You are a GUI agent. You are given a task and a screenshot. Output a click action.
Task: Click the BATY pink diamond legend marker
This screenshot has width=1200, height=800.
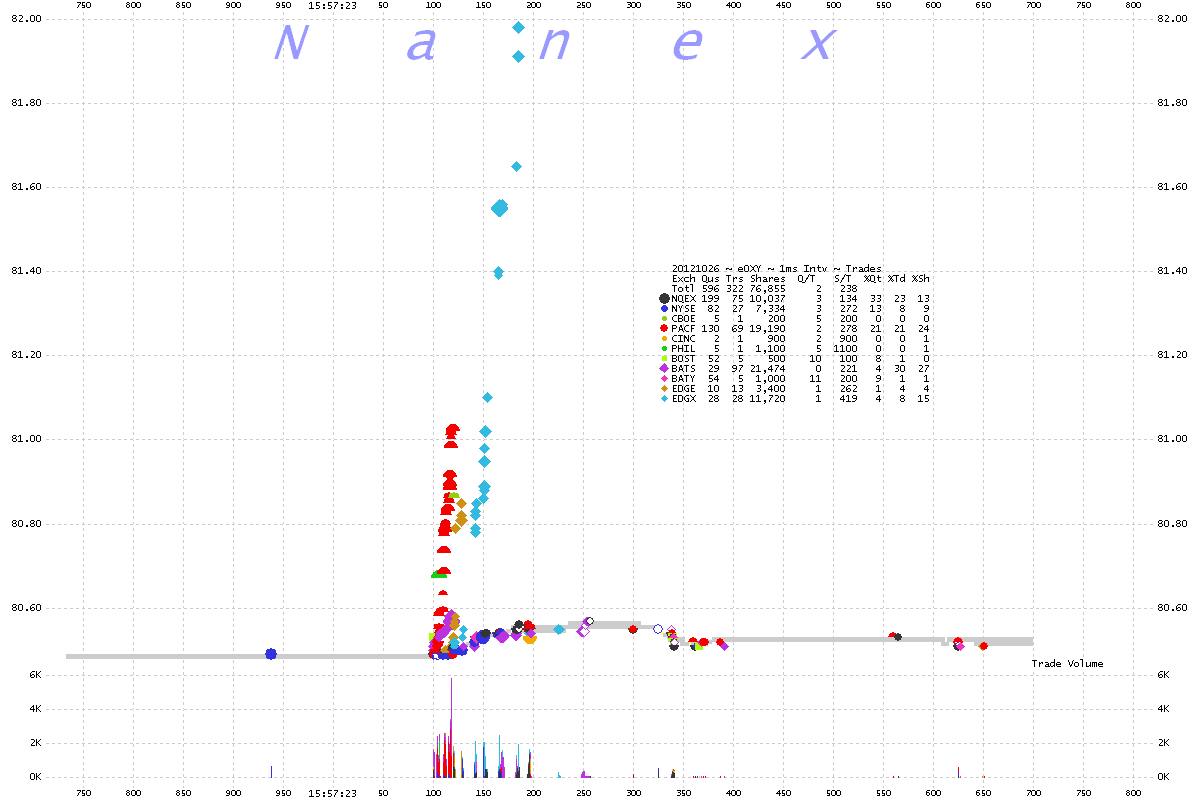(664, 378)
